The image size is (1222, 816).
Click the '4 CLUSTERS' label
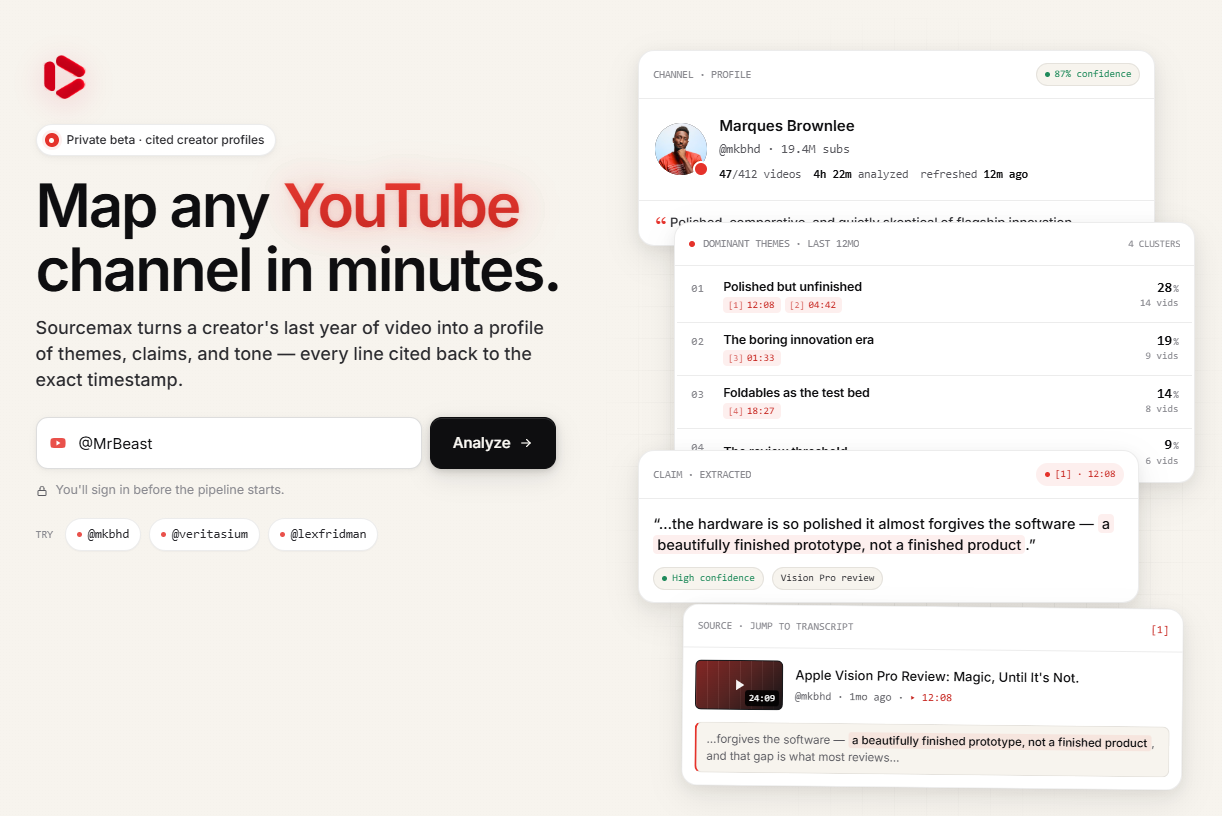point(1154,244)
